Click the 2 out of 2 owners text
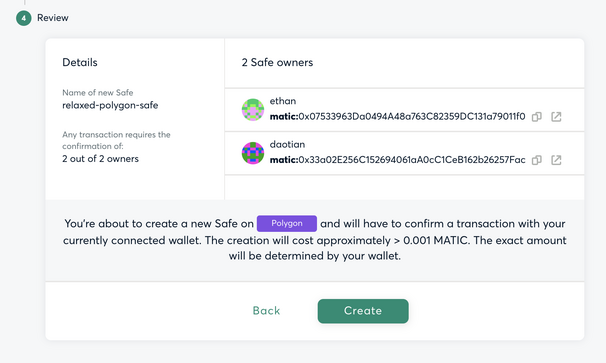606x363 pixels. pos(100,158)
